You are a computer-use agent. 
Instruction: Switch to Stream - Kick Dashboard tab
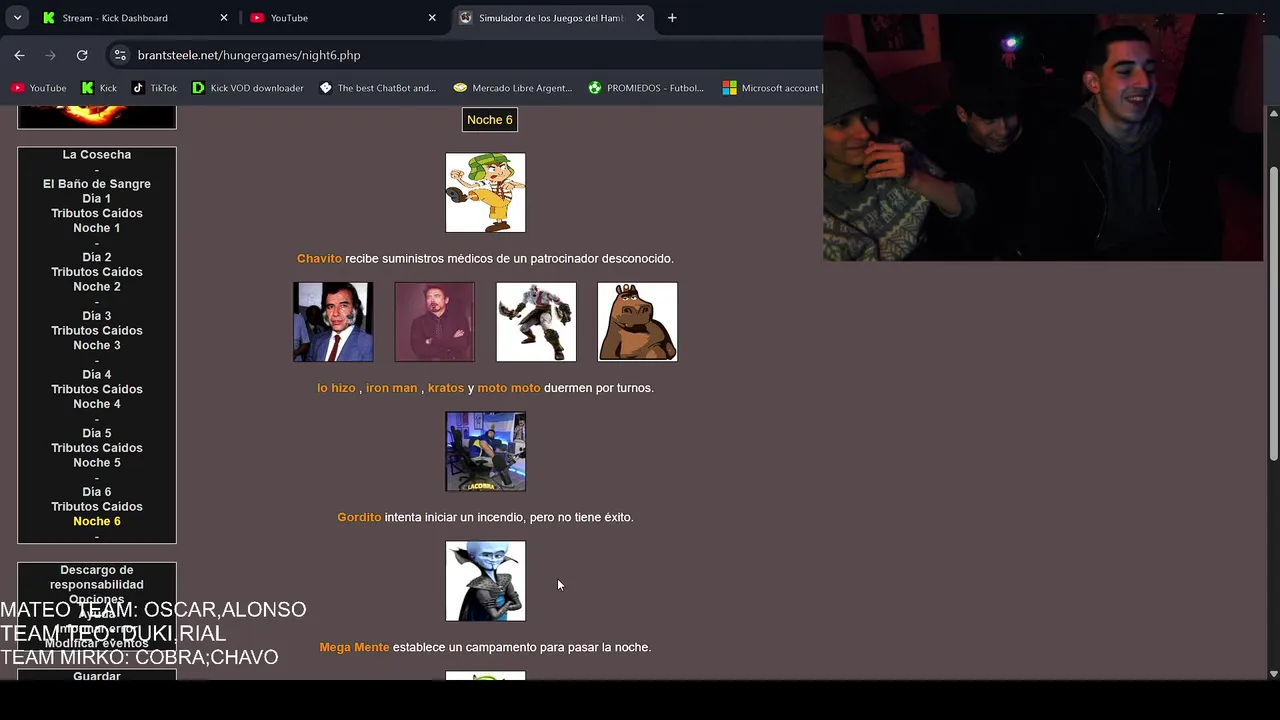pos(134,18)
